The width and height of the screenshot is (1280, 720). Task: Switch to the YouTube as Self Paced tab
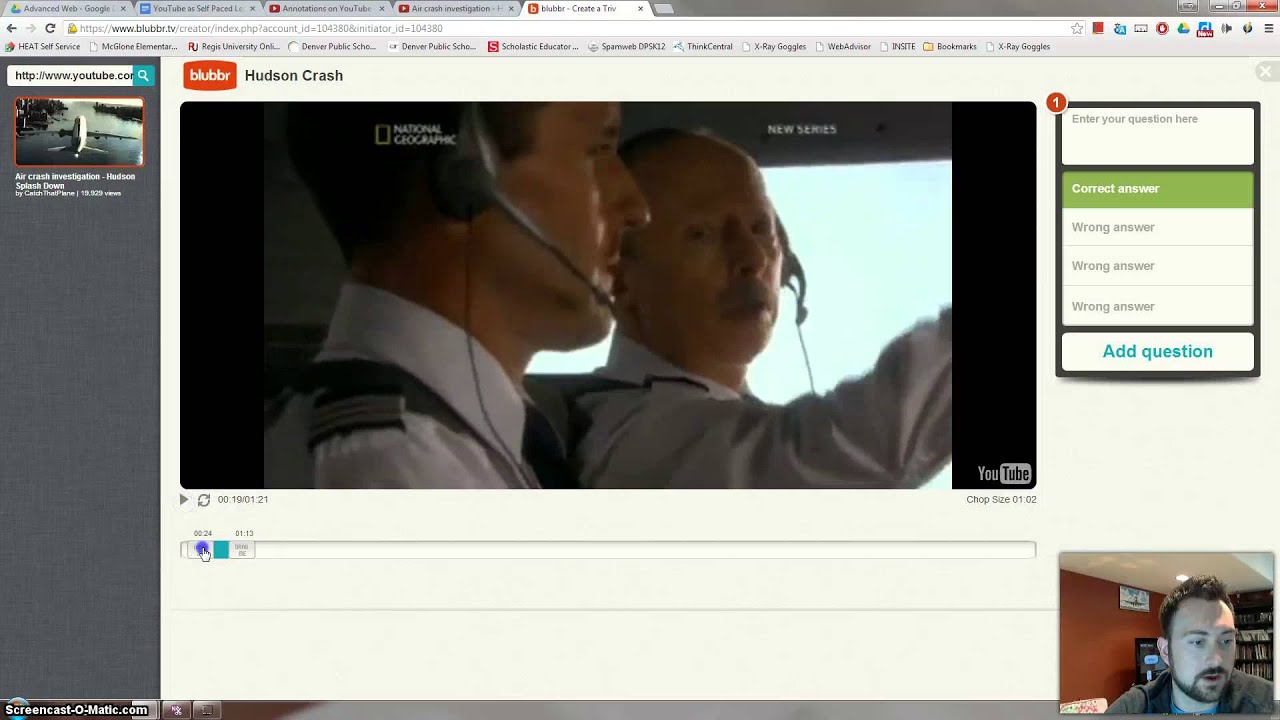[196, 9]
